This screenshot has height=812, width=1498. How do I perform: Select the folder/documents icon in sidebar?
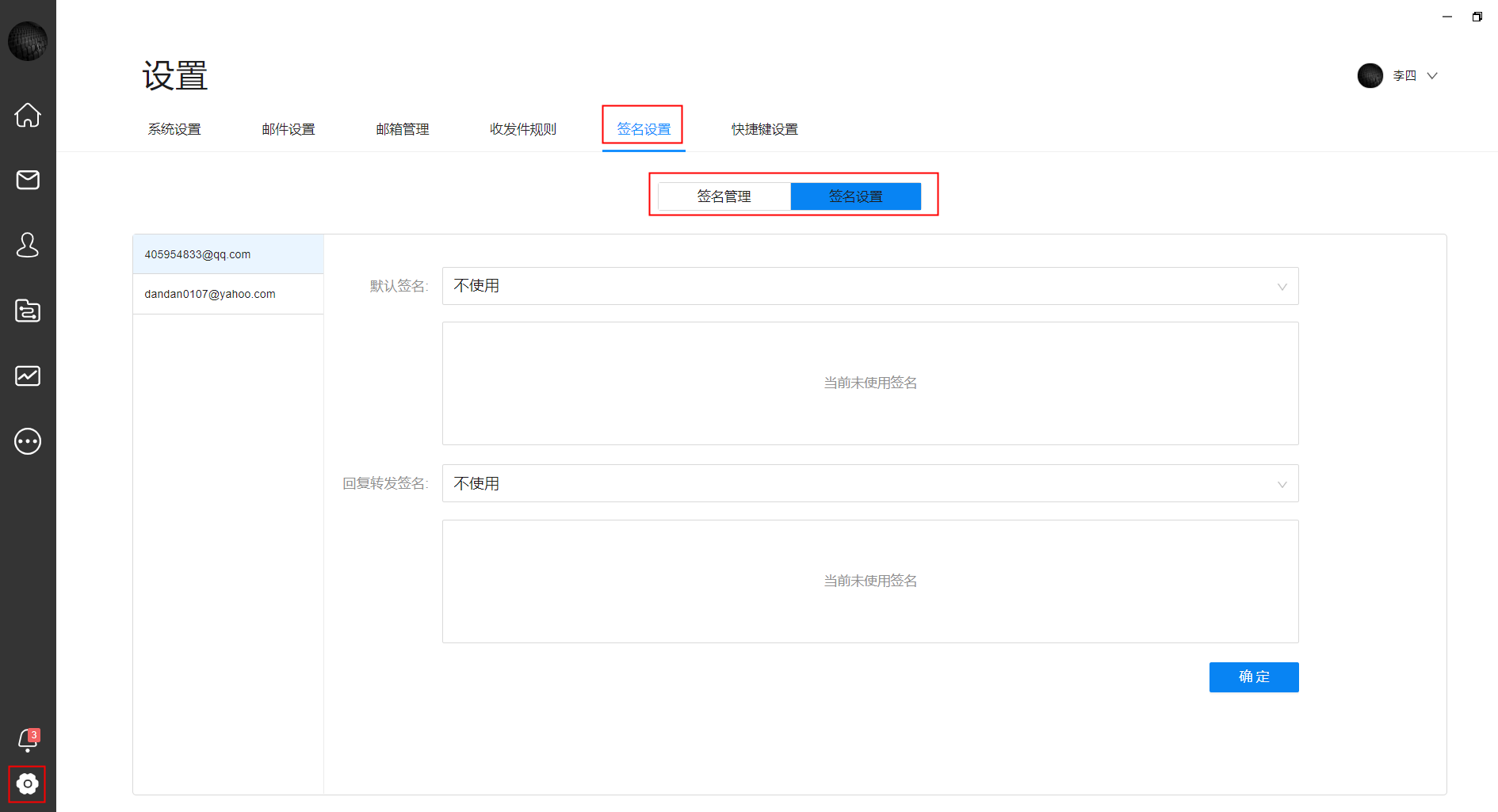pos(28,311)
